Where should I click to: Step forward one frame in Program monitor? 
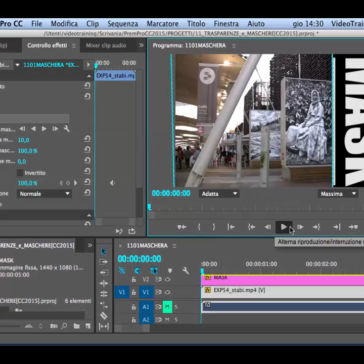(x=300, y=227)
